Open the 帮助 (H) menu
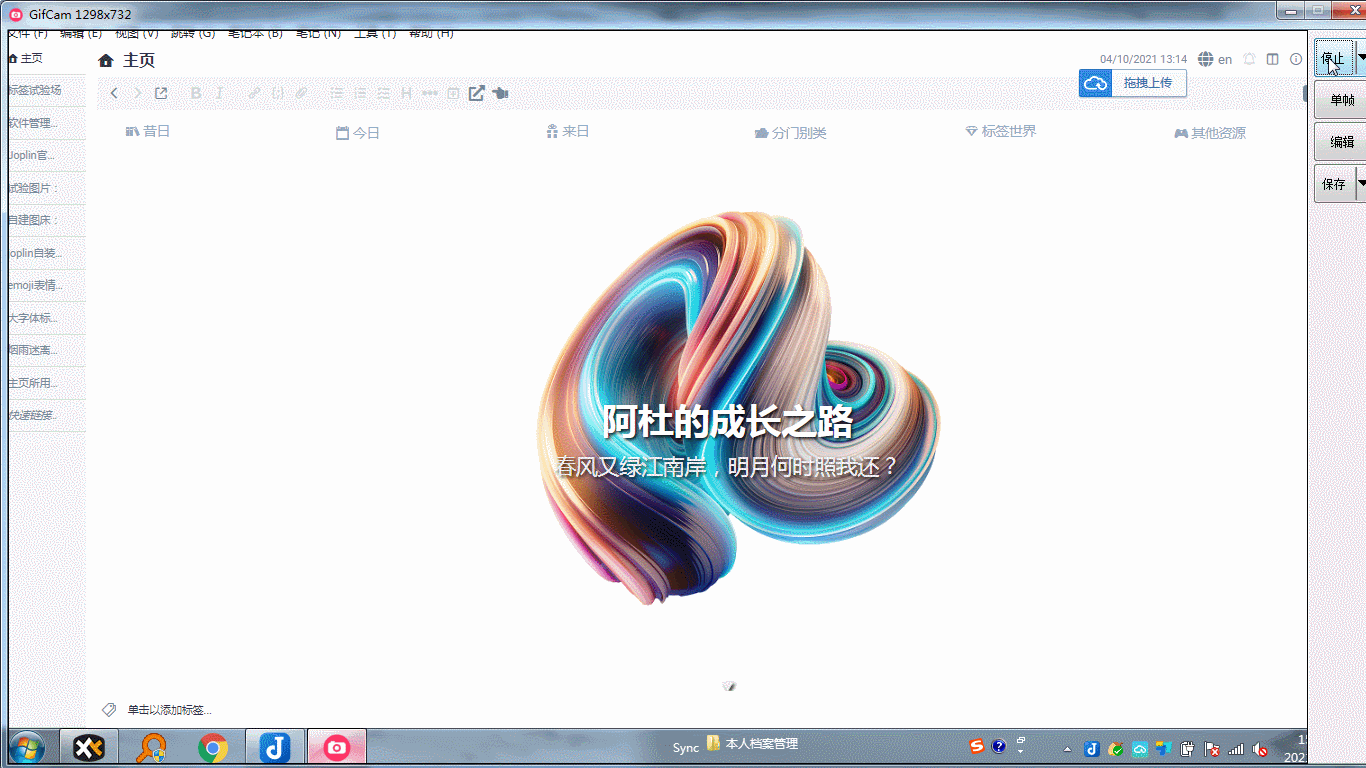This screenshot has height=768, width=1366. pyautogui.click(x=431, y=34)
